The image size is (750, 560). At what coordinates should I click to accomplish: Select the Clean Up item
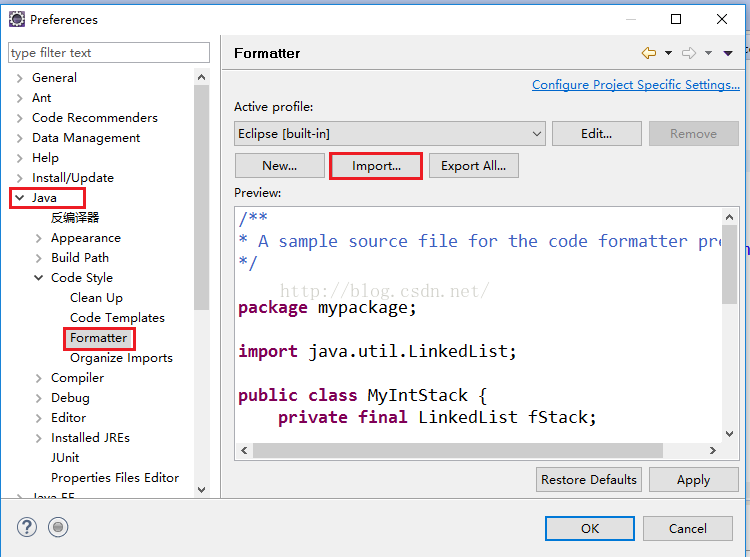(x=96, y=298)
